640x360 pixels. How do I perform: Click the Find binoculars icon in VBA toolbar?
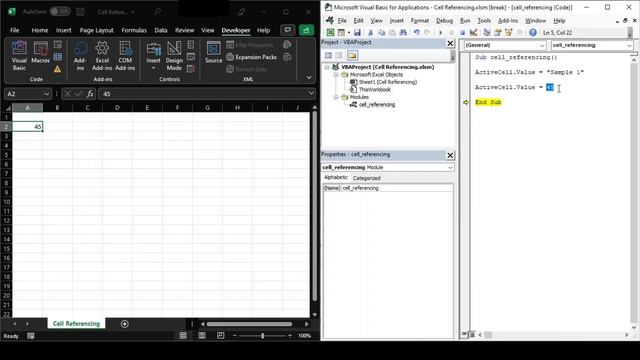403,32
